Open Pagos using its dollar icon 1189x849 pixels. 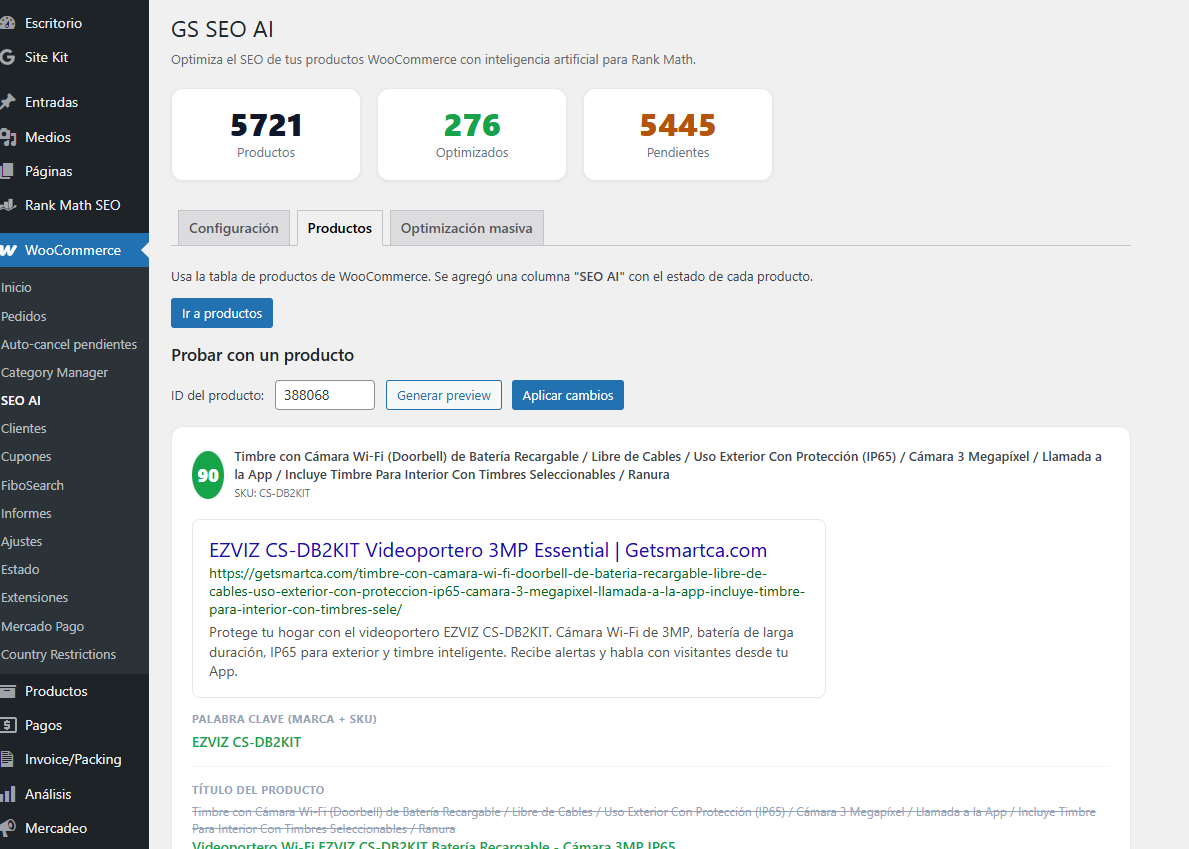coord(11,724)
